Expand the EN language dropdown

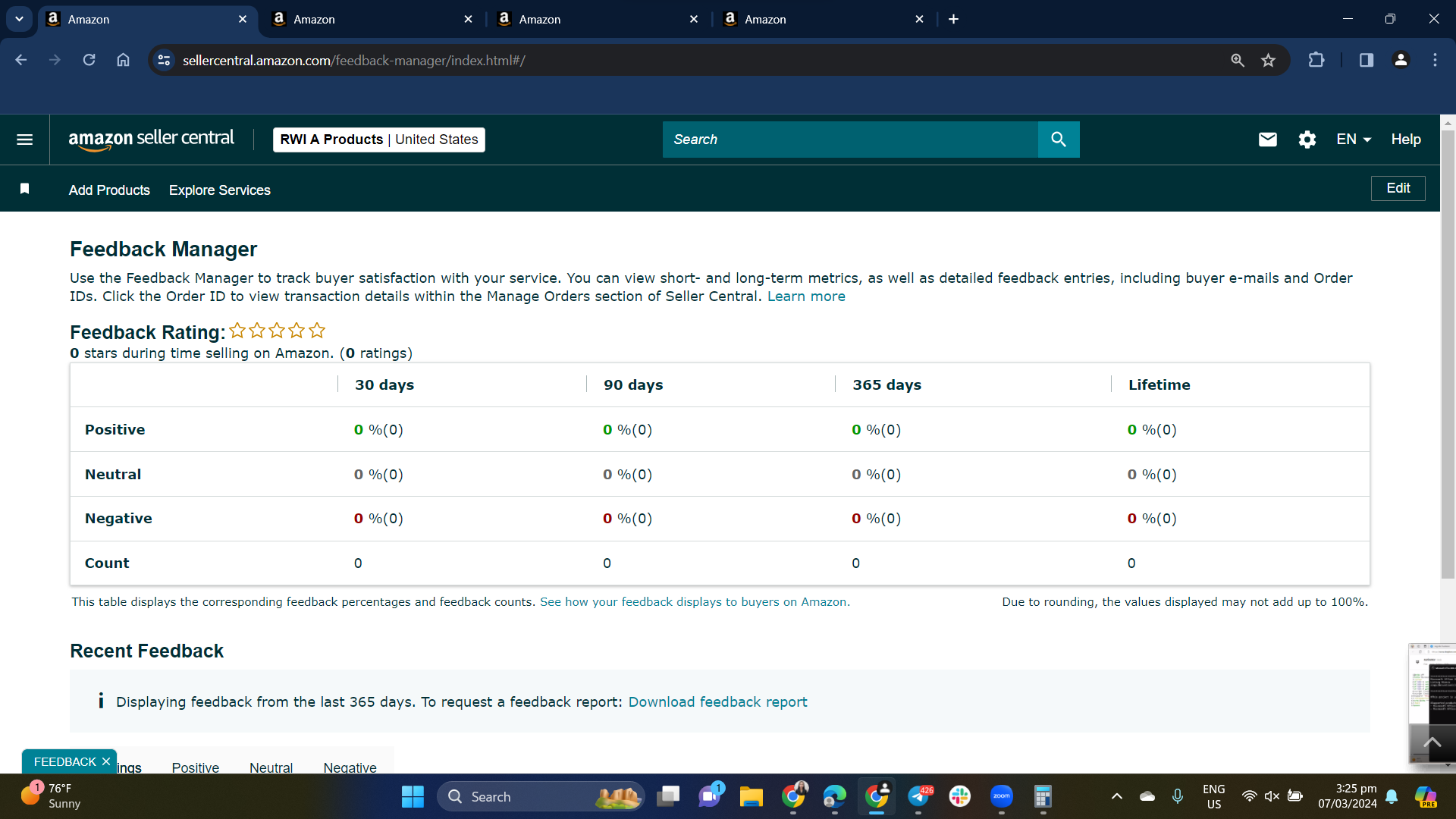[1354, 140]
